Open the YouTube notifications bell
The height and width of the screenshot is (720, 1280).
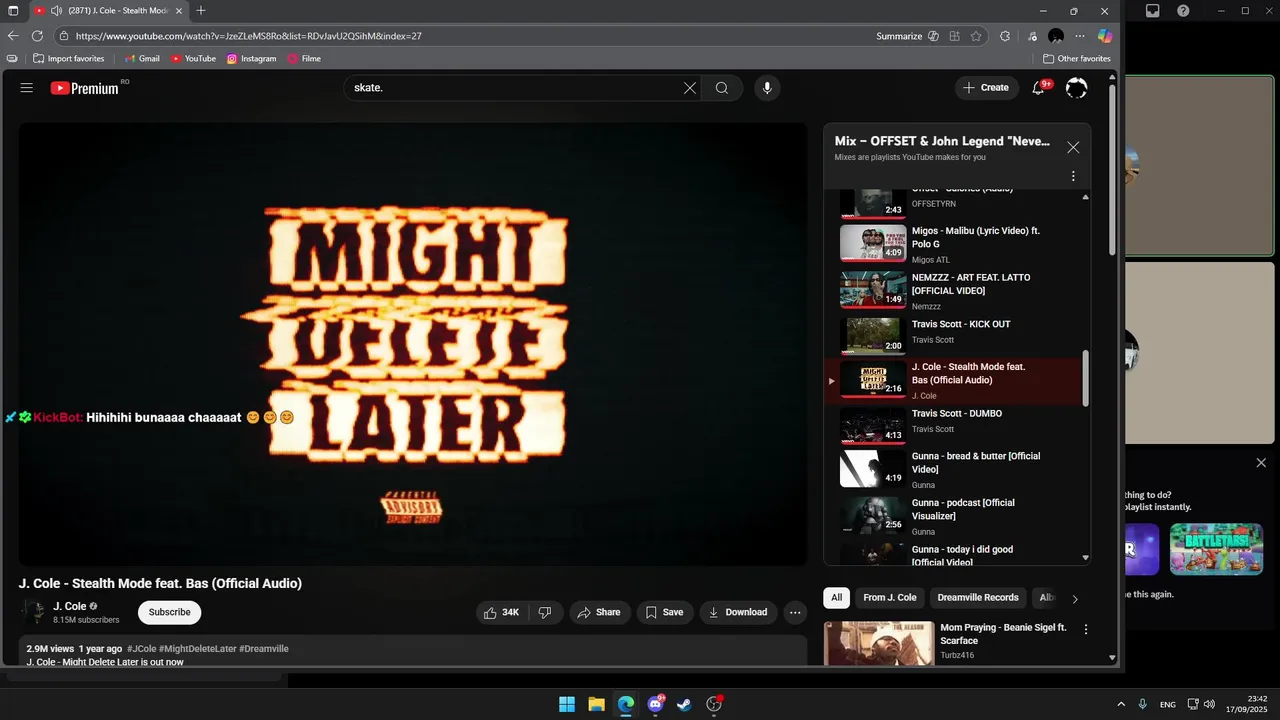tap(1039, 88)
